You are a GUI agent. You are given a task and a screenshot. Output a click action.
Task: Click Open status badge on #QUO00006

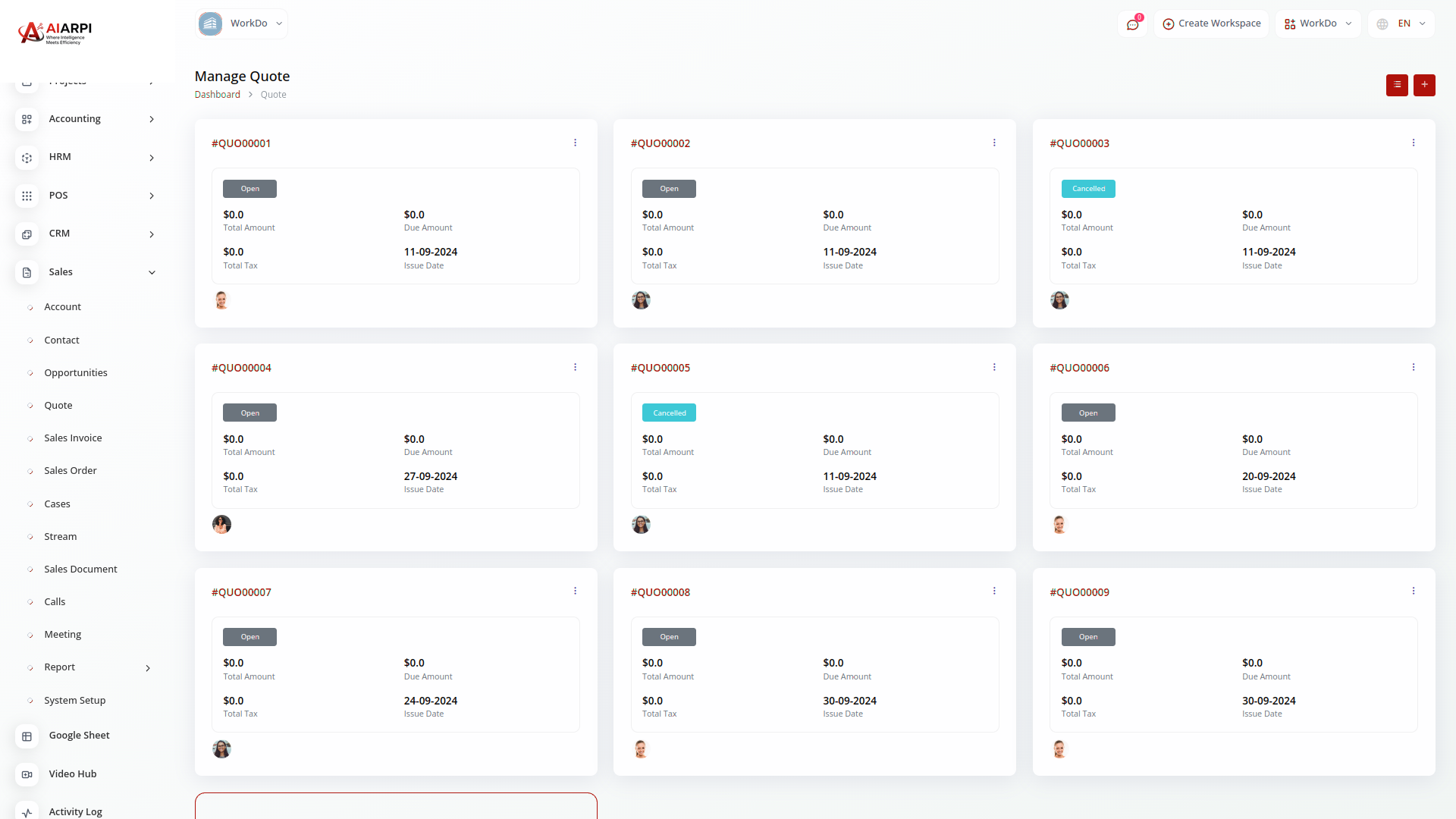(x=1088, y=413)
